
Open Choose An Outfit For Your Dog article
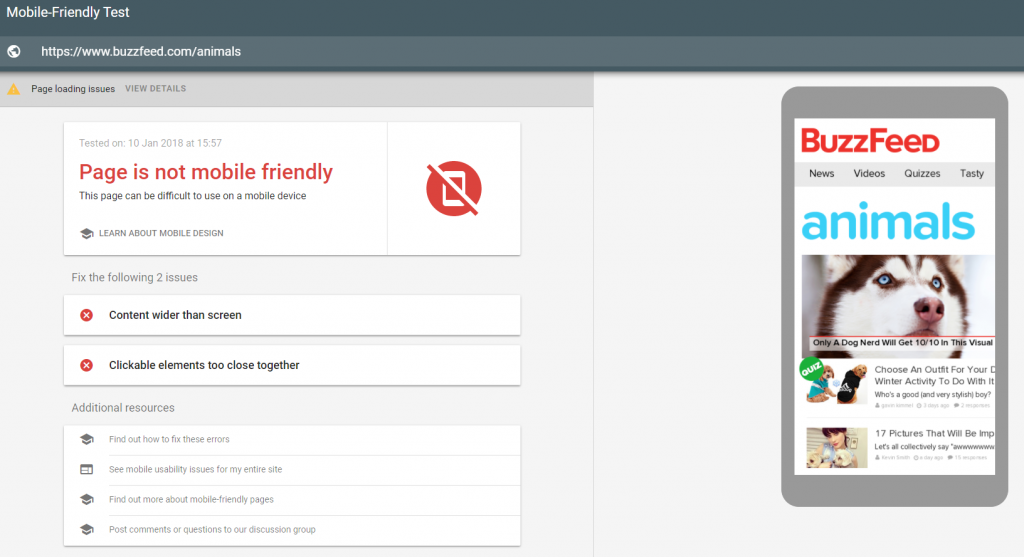click(x=934, y=375)
